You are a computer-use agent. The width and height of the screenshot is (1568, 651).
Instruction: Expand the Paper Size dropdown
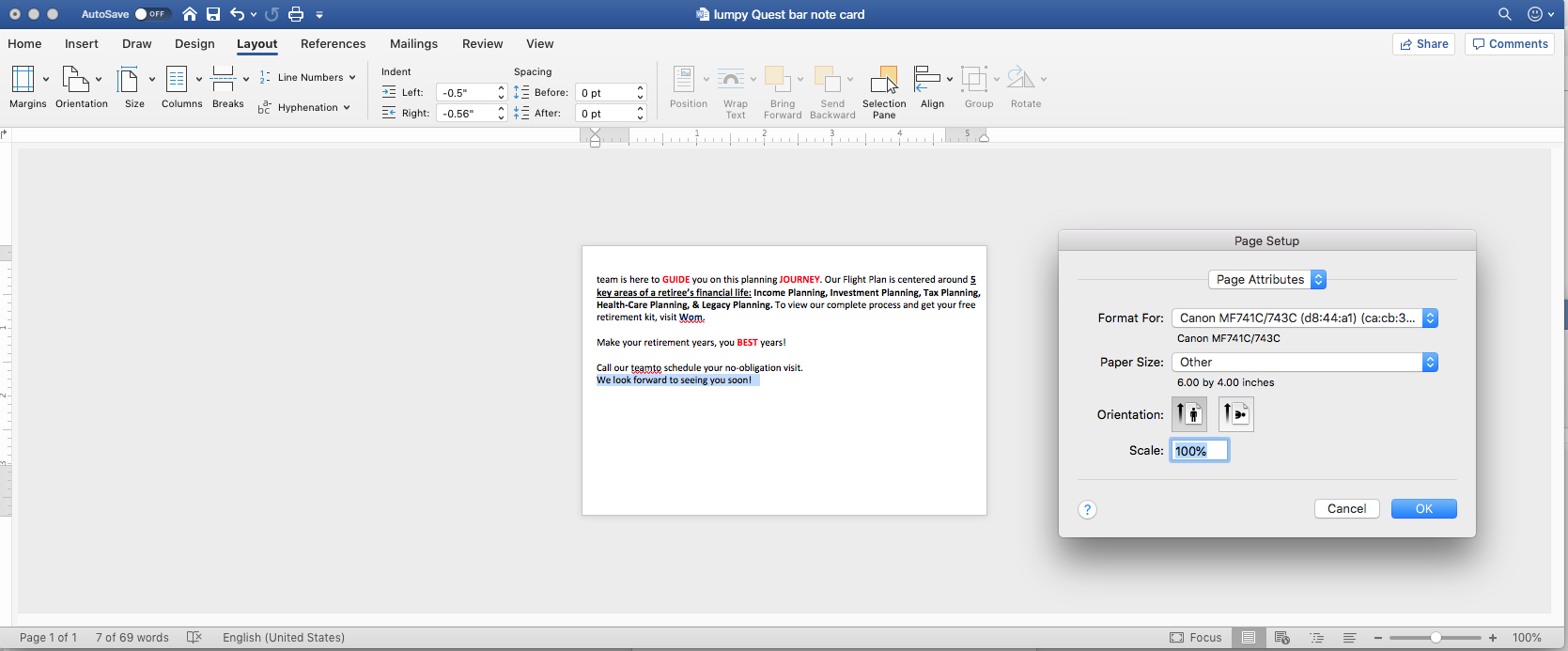click(1304, 363)
